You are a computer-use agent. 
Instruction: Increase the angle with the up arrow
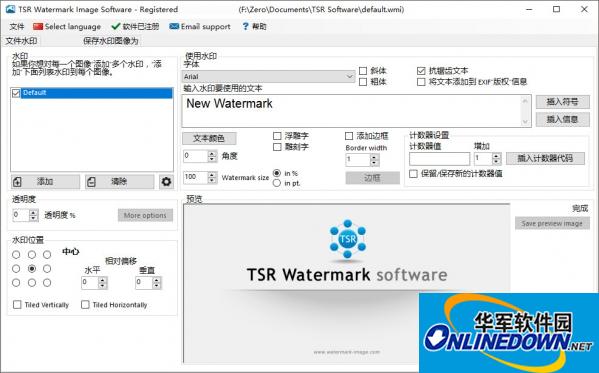click(212, 153)
